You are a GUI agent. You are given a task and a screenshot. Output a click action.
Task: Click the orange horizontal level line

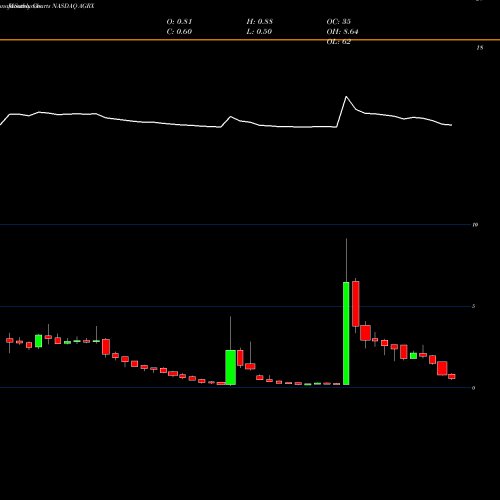250,40
